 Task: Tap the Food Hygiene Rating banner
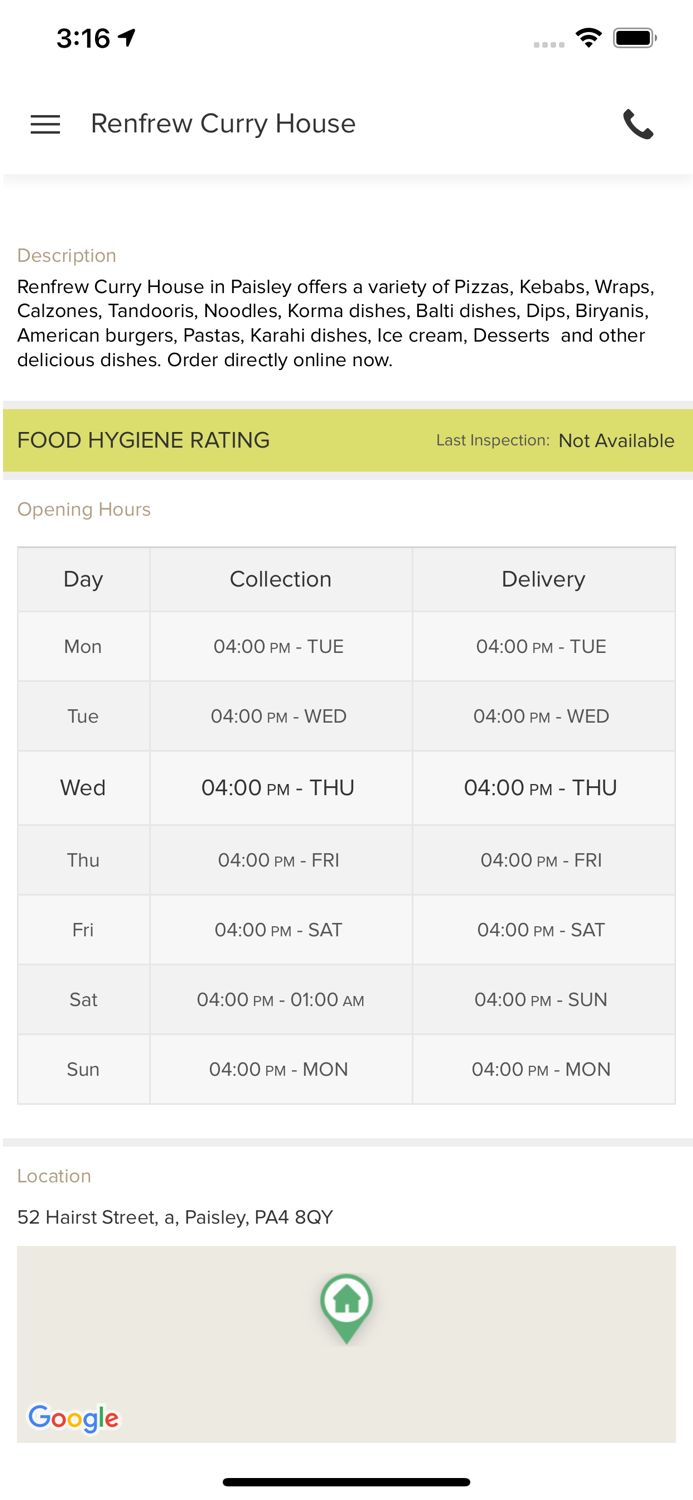click(144, 440)
